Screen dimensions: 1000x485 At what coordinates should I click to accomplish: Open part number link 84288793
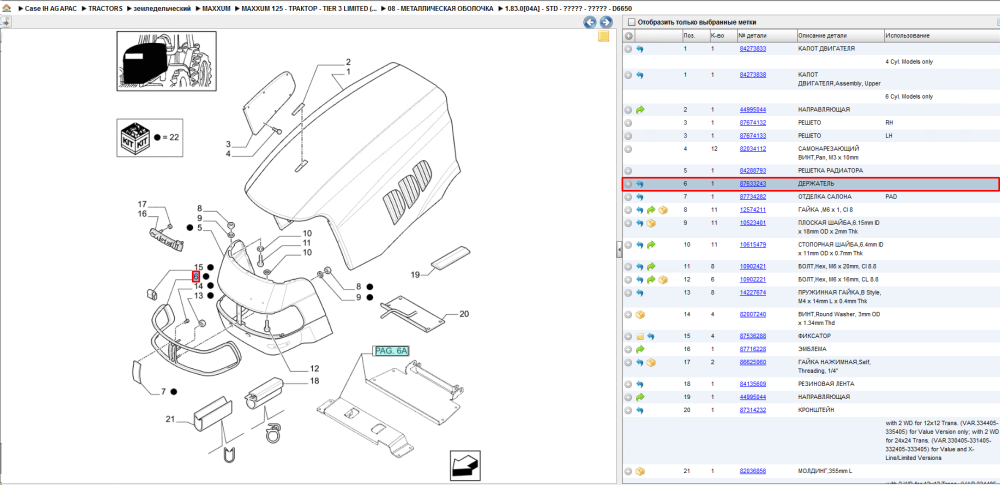click(753, 170)
